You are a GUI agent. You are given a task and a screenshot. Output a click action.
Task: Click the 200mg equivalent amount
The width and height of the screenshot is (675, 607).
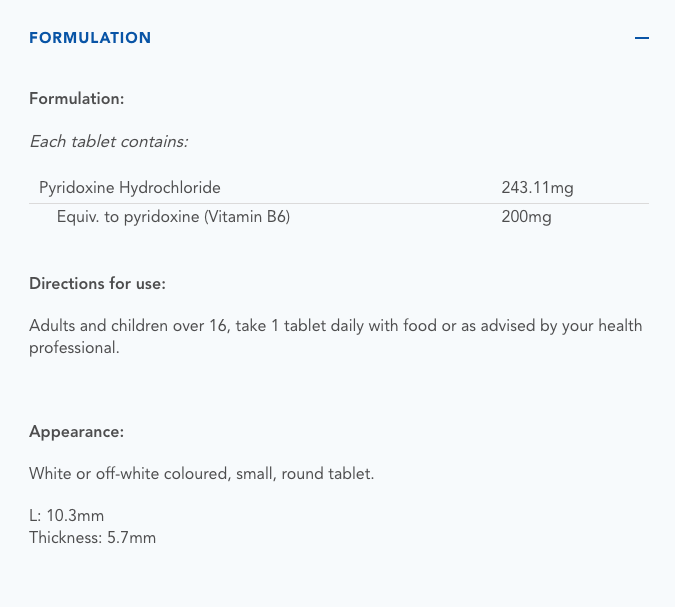click(x=526, y=217)
